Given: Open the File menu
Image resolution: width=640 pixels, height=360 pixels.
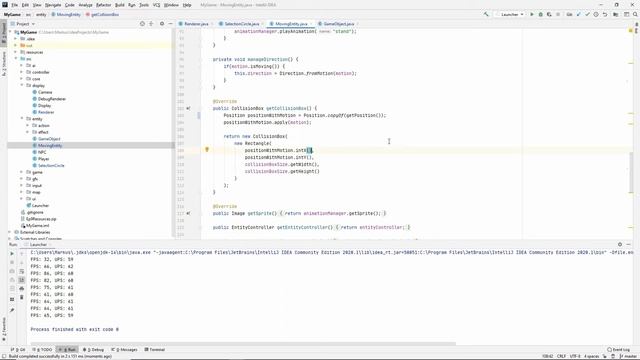Looking at the screenshot, I should click(x=14, y=5).
